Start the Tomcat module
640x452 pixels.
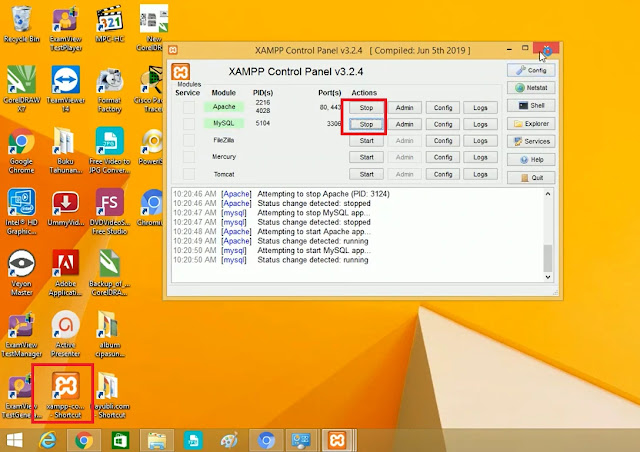tap(366, 174)
